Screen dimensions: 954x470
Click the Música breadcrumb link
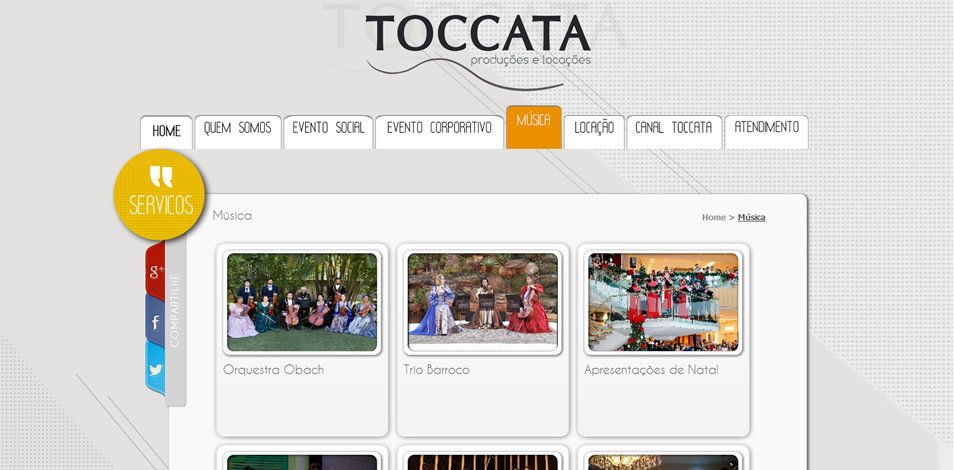(751, 217)
